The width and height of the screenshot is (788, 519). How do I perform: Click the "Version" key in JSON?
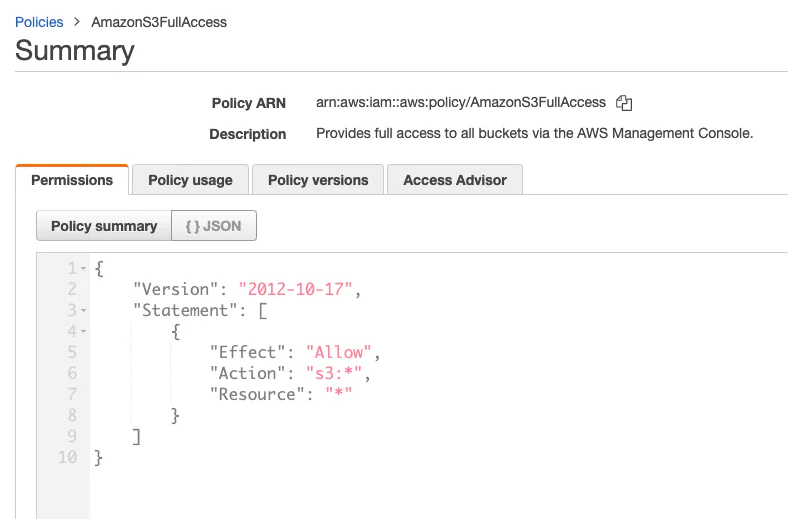(175, 289)
